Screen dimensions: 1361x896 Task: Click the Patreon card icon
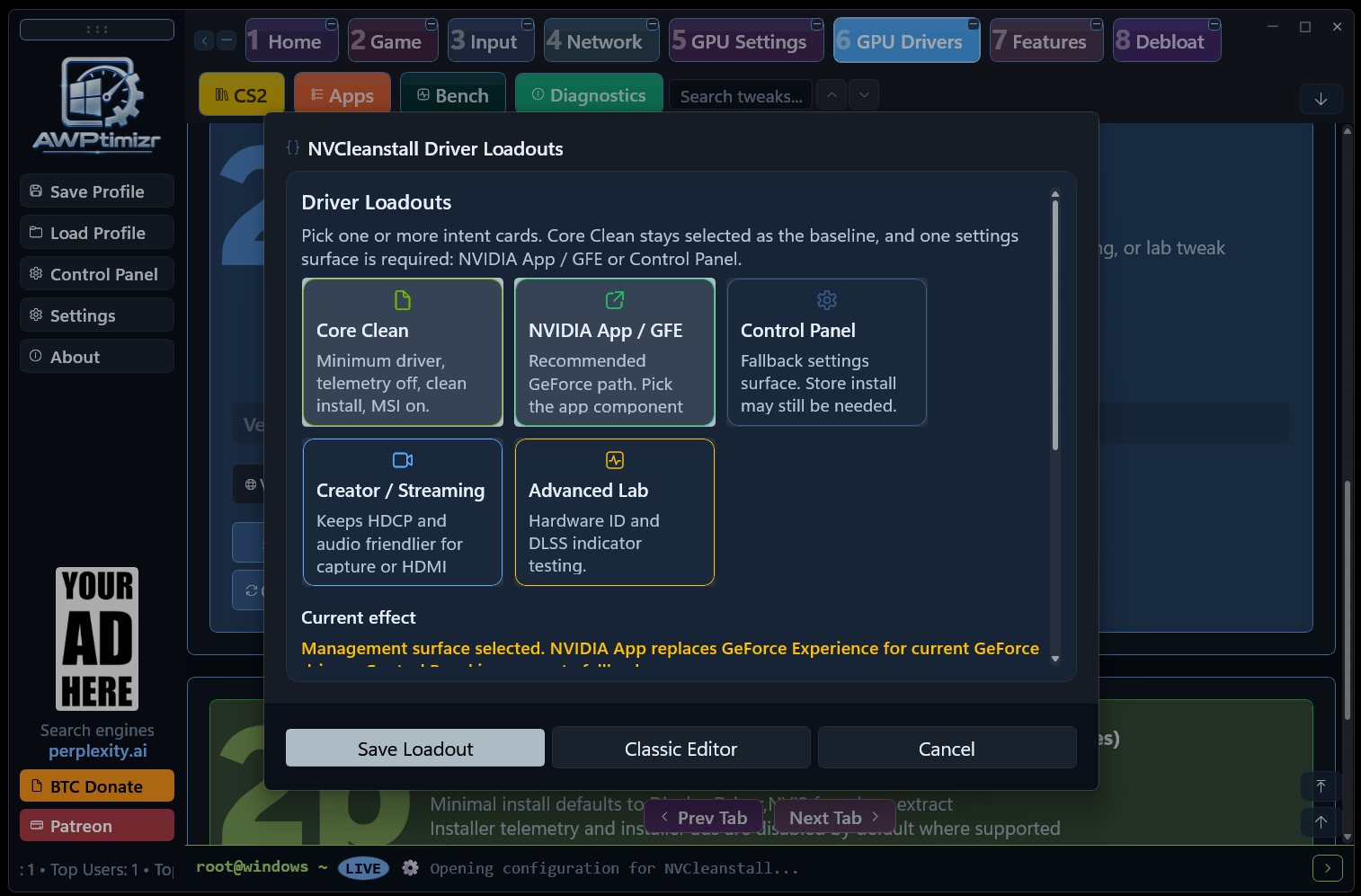(37, 825)
